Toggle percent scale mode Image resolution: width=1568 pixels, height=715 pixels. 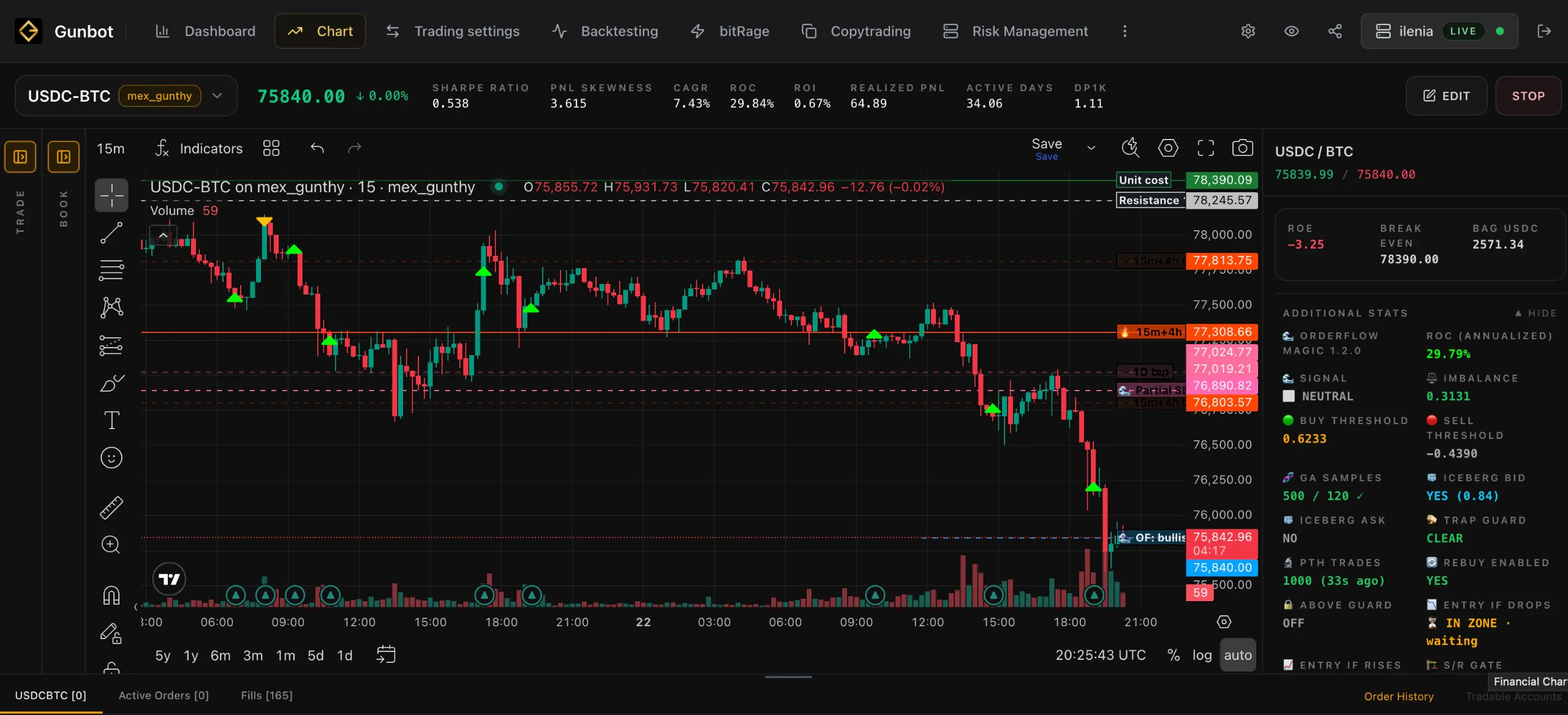1174,655
